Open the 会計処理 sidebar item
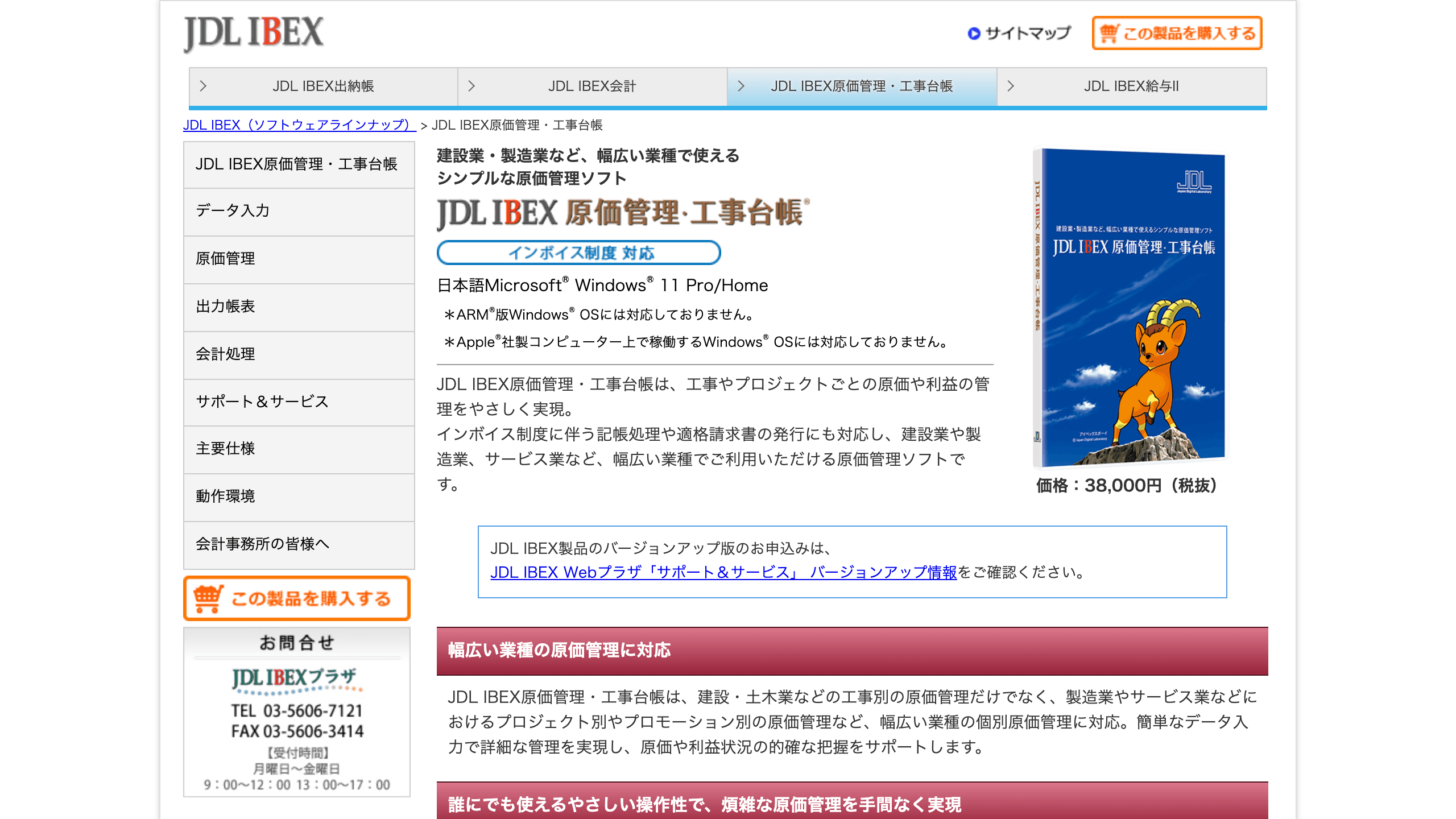Image resolution: width=1456 pixels, height=819 pixels. [299, 354]
